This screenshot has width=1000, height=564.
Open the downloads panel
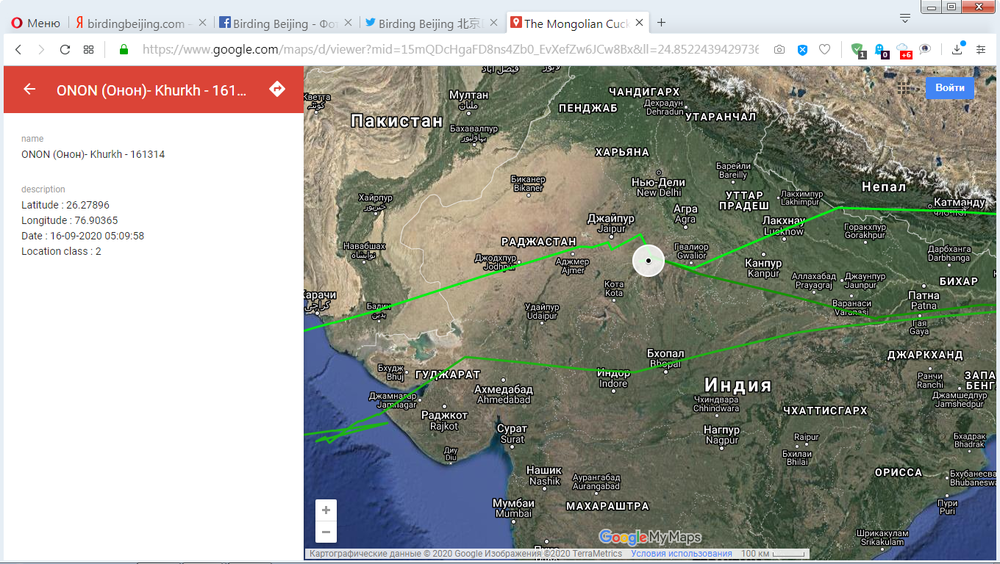click(958, 49)
